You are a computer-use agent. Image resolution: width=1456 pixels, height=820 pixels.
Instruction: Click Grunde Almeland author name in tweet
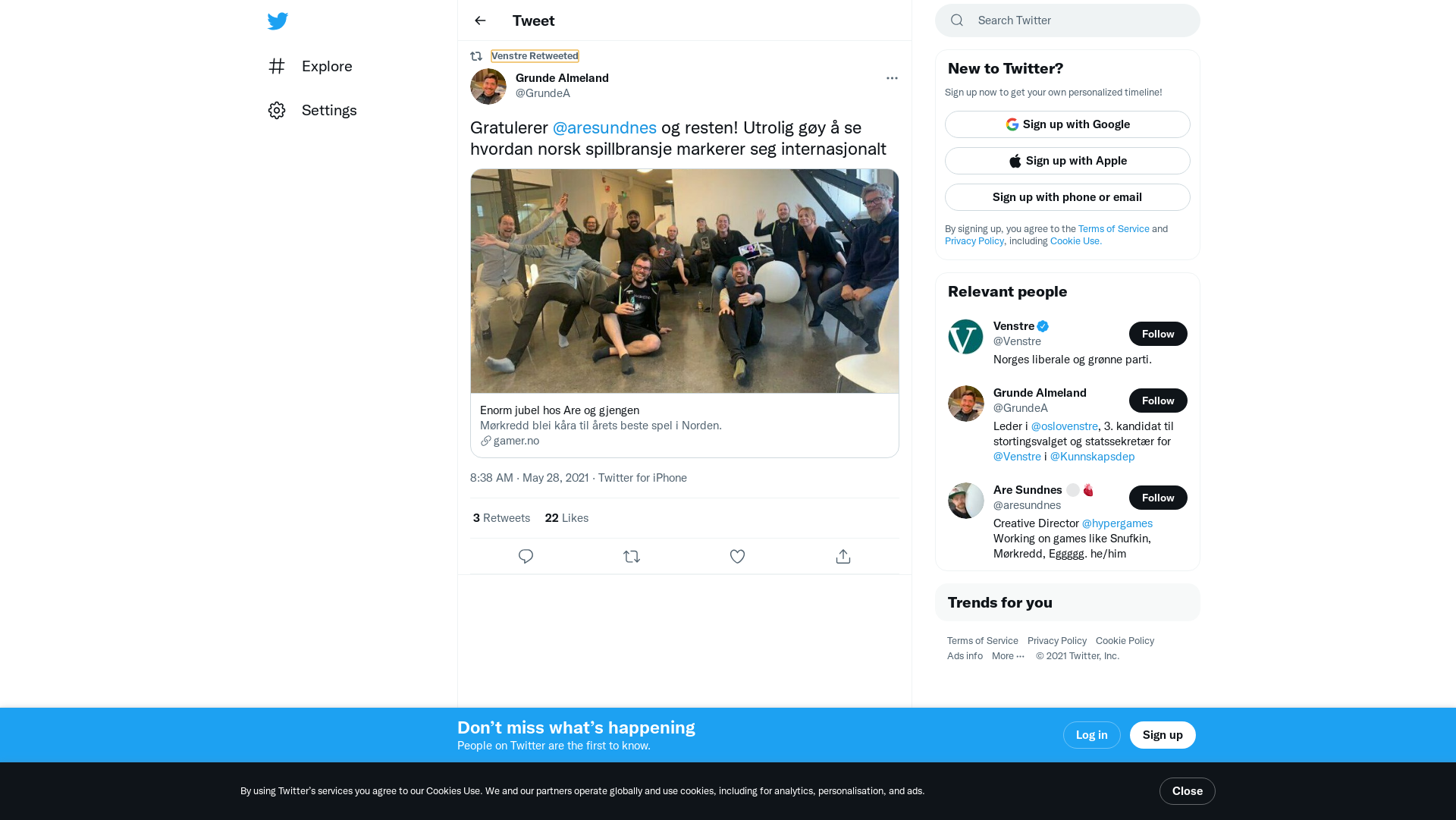click(x=562, y=78)
